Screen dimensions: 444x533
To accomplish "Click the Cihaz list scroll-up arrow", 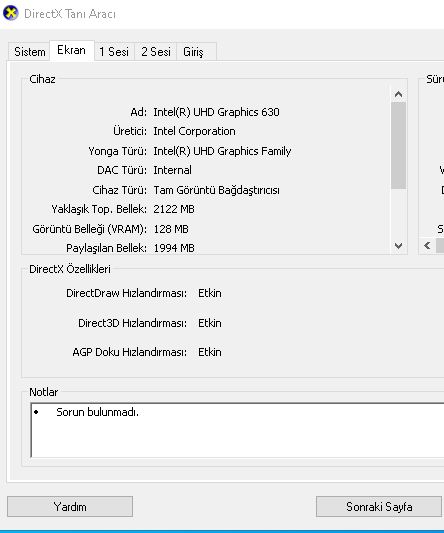I will pos(398,94).
